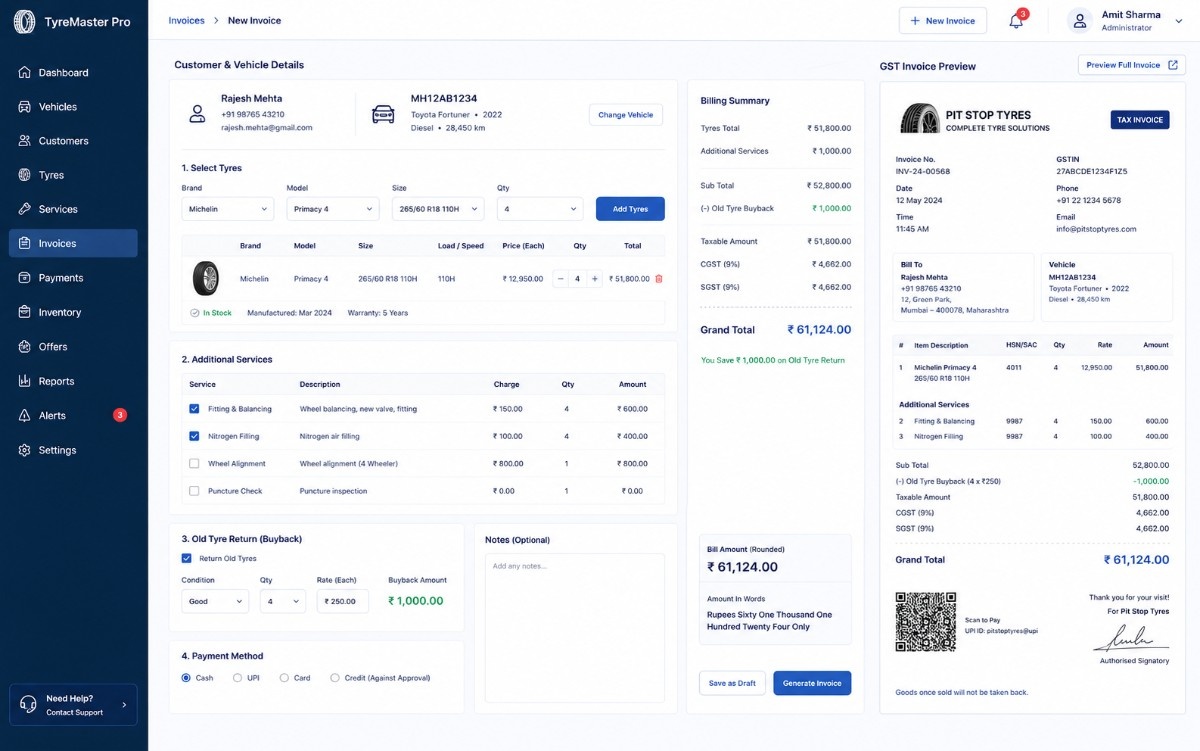Viewport: 1200px width, 751px height.
Task: Click the New Invoice button
Action: 943,21
